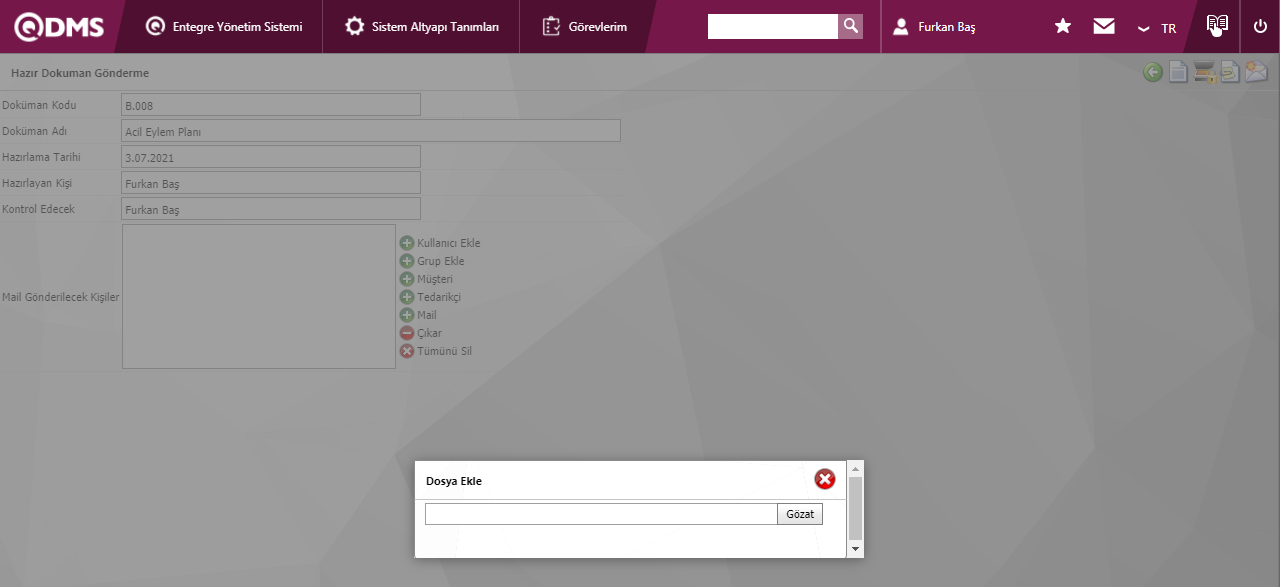The height and width of the screenshot is (587, 1280).
Task: Open Furkan Baş user profile
Action: pos(934,27)
